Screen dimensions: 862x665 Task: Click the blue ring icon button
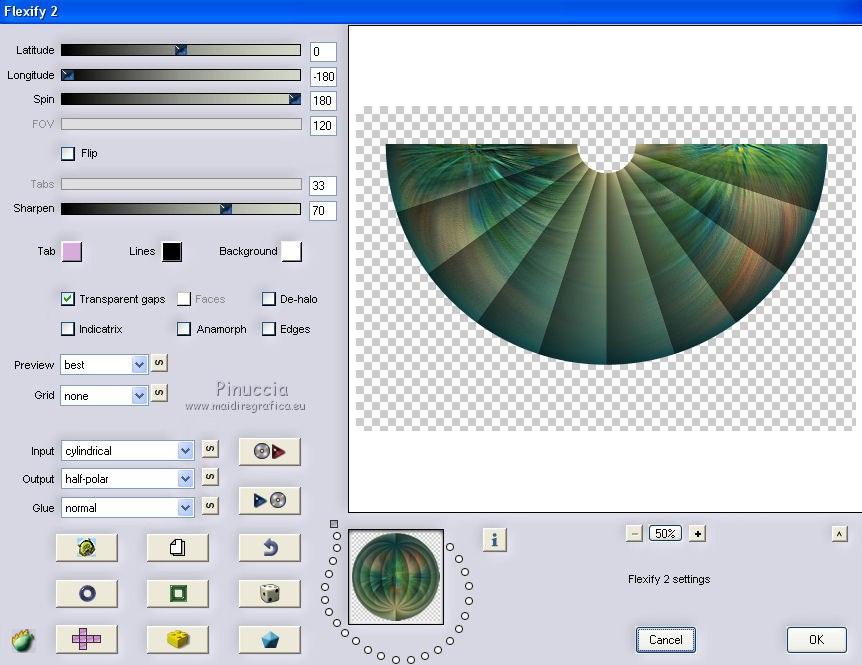pyautogui.click(x=86, y=594)
